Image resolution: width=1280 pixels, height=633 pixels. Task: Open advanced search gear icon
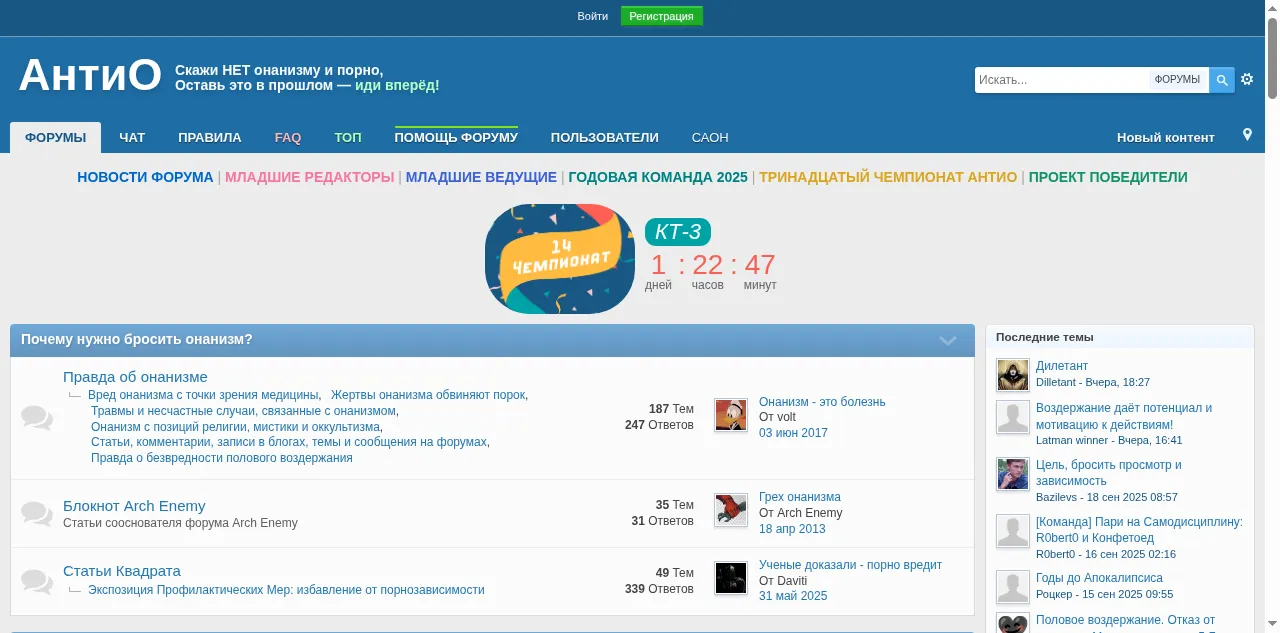pyautogui.click(x=1247, y=80)
